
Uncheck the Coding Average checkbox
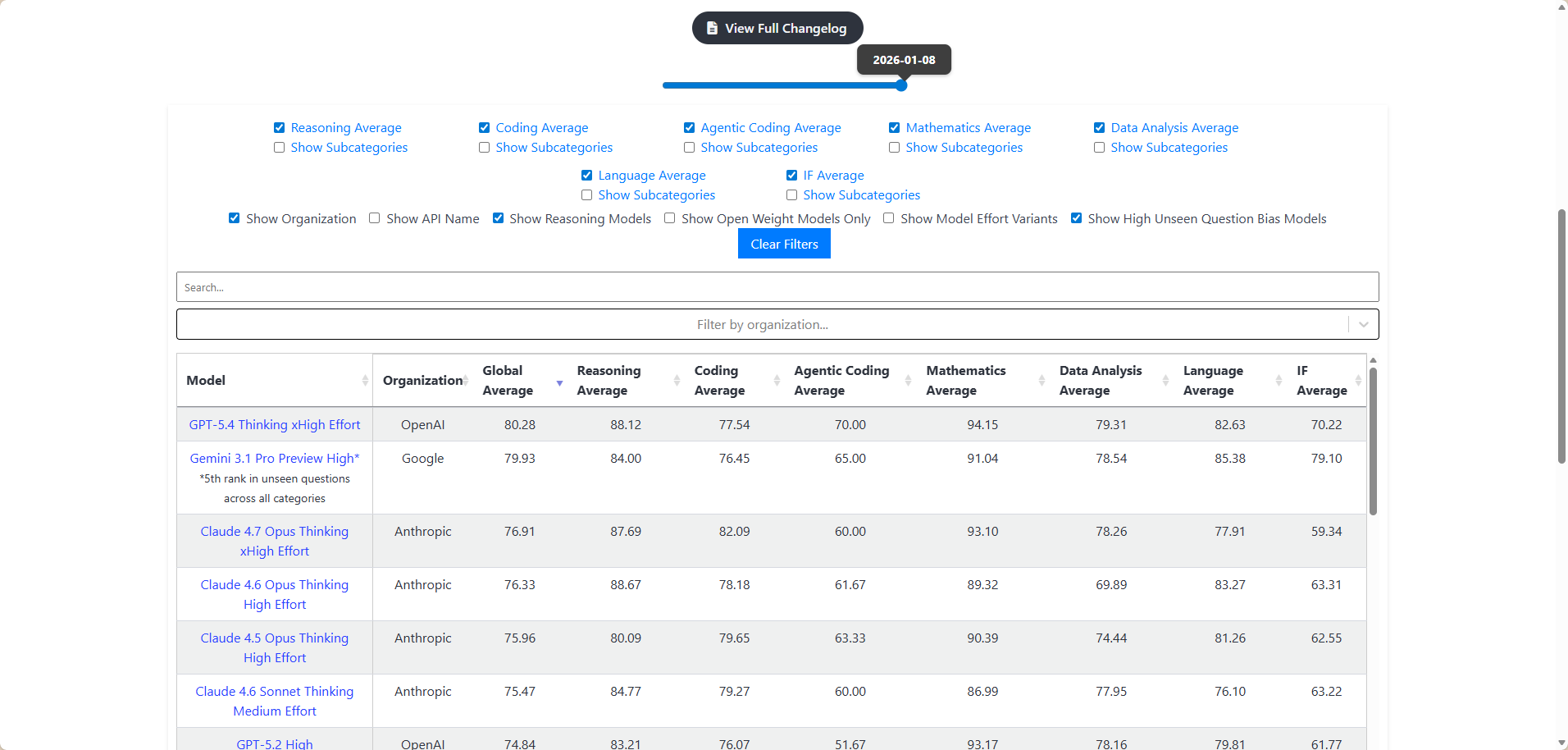(x=484, y=128)
